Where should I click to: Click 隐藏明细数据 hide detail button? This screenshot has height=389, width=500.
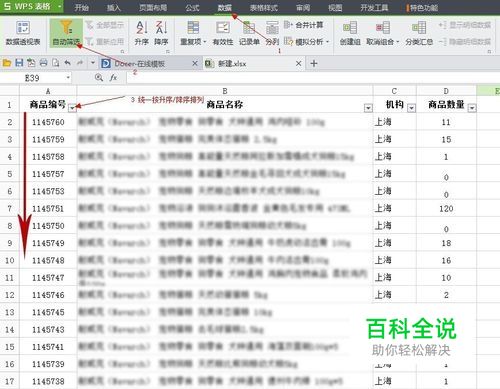pos(465,42)
